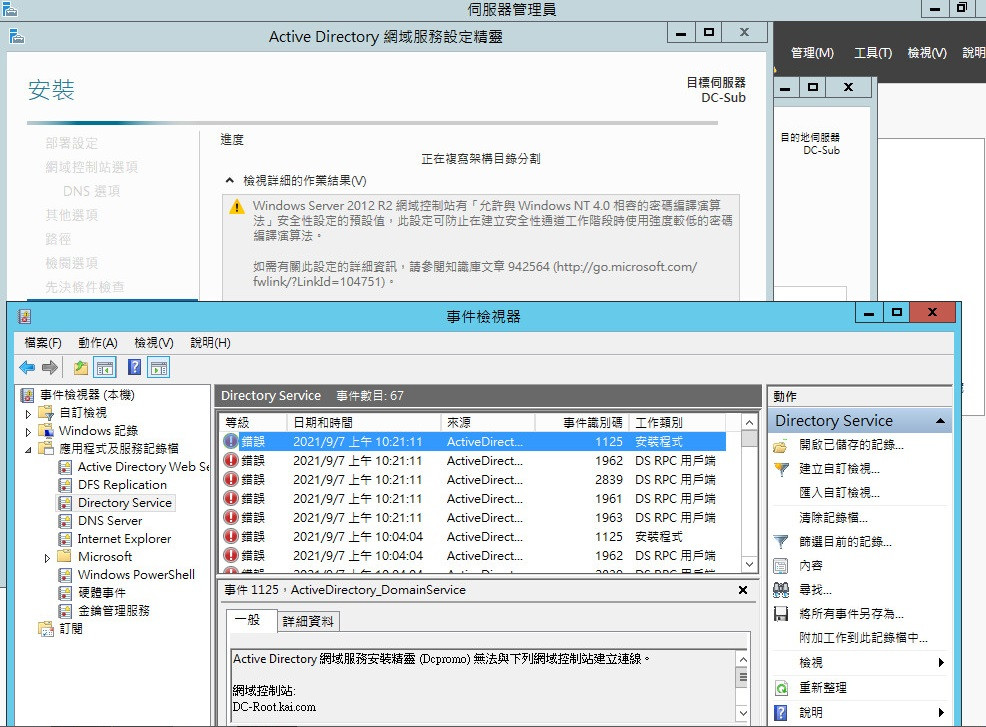Click 清除記錄檔 action link
The image size is (986, 727).
click(x=833, y=518)
